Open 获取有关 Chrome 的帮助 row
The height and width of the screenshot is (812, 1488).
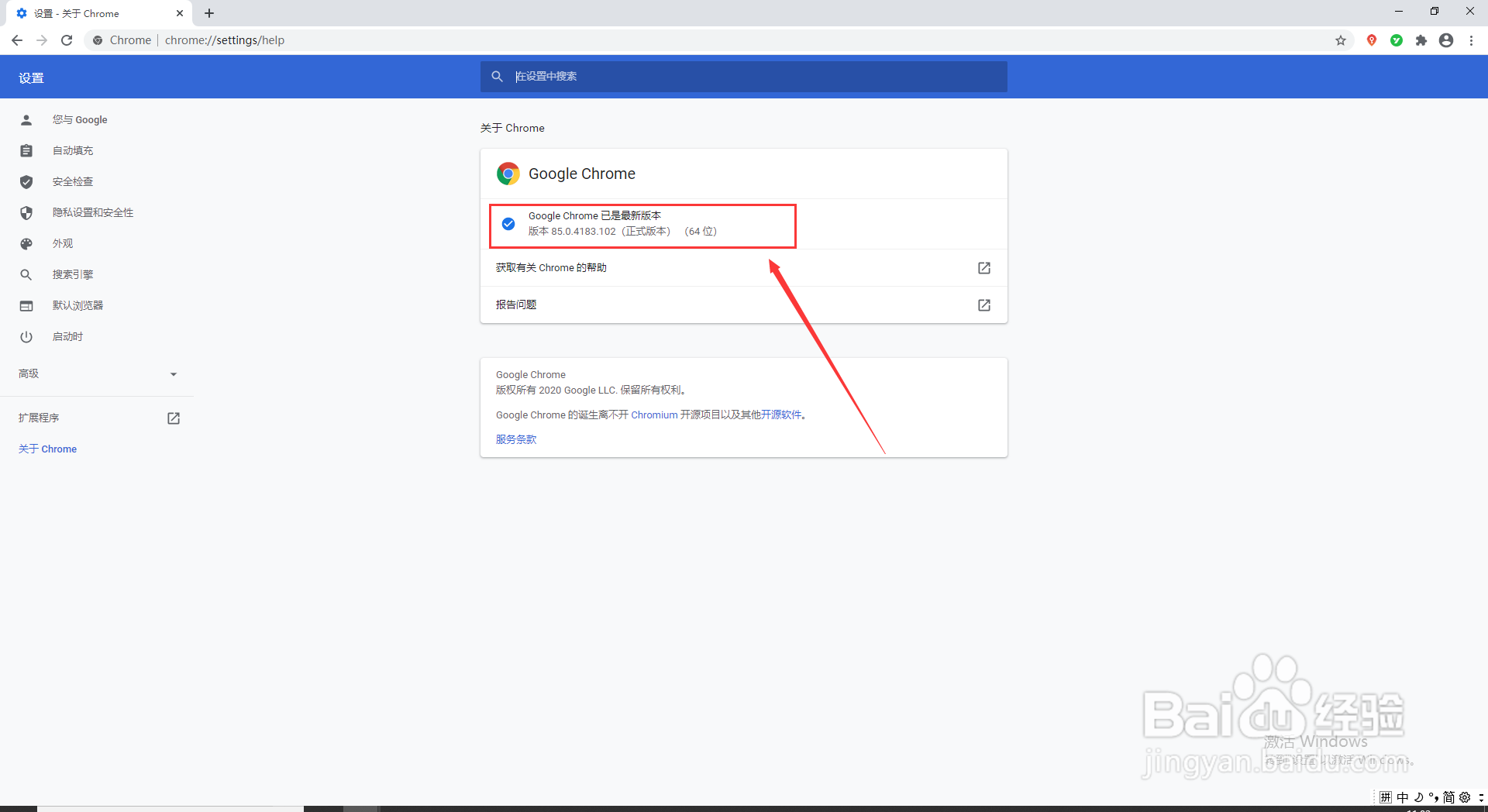[744, 267]
